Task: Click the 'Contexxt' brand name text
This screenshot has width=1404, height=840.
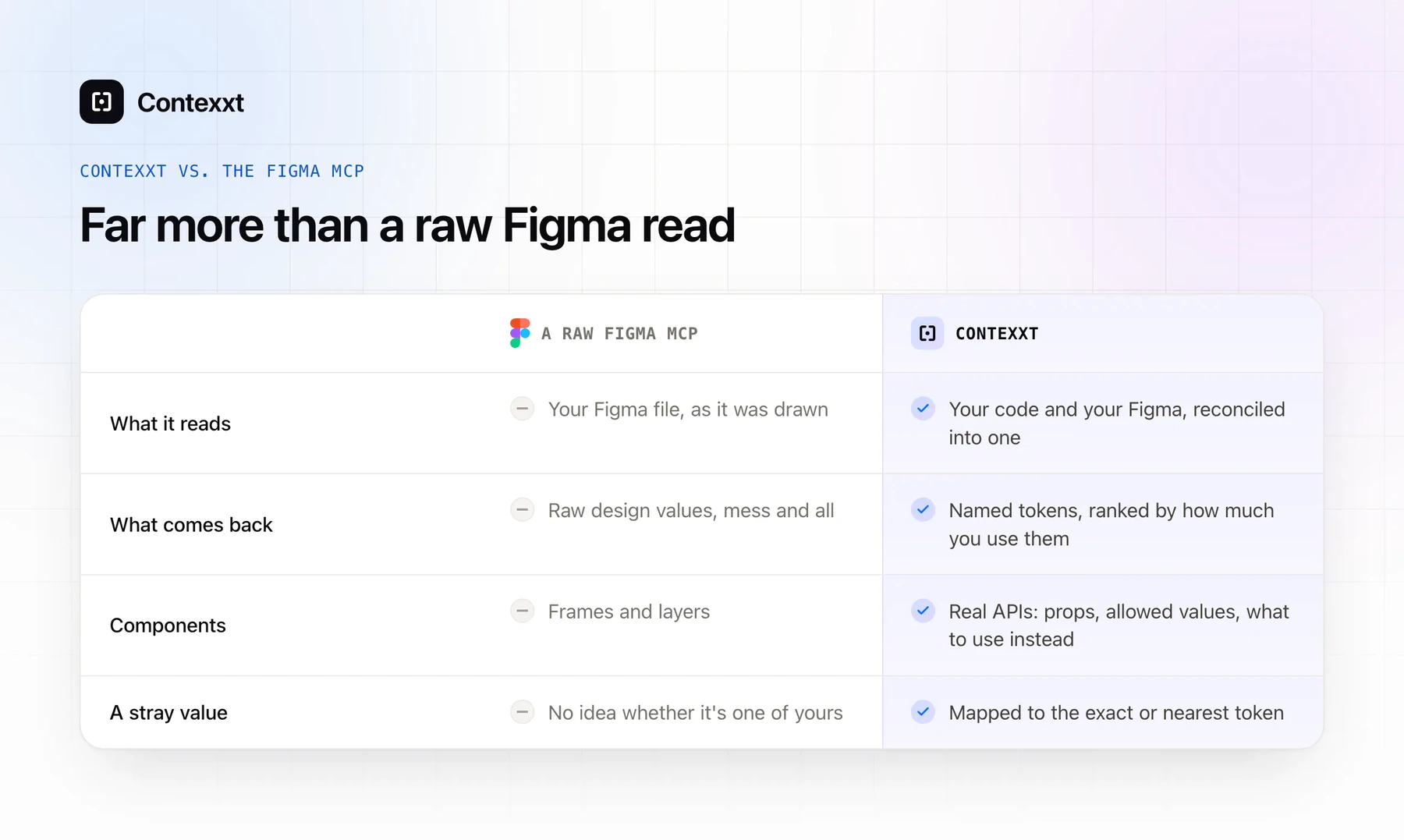Action: 190,102
